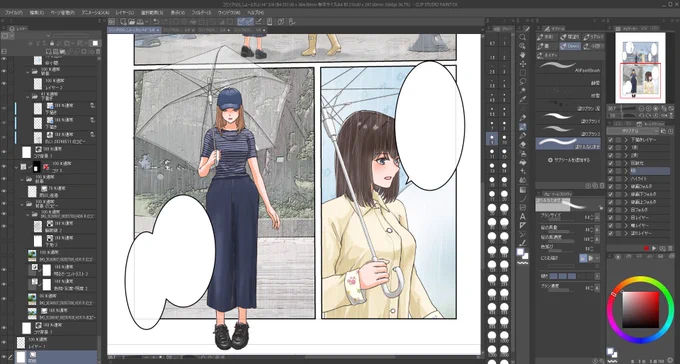Toggle checkbox for 塗りレイヤー auto action
The width and height of the screenshot is (680, 364).
pos(611,233)
